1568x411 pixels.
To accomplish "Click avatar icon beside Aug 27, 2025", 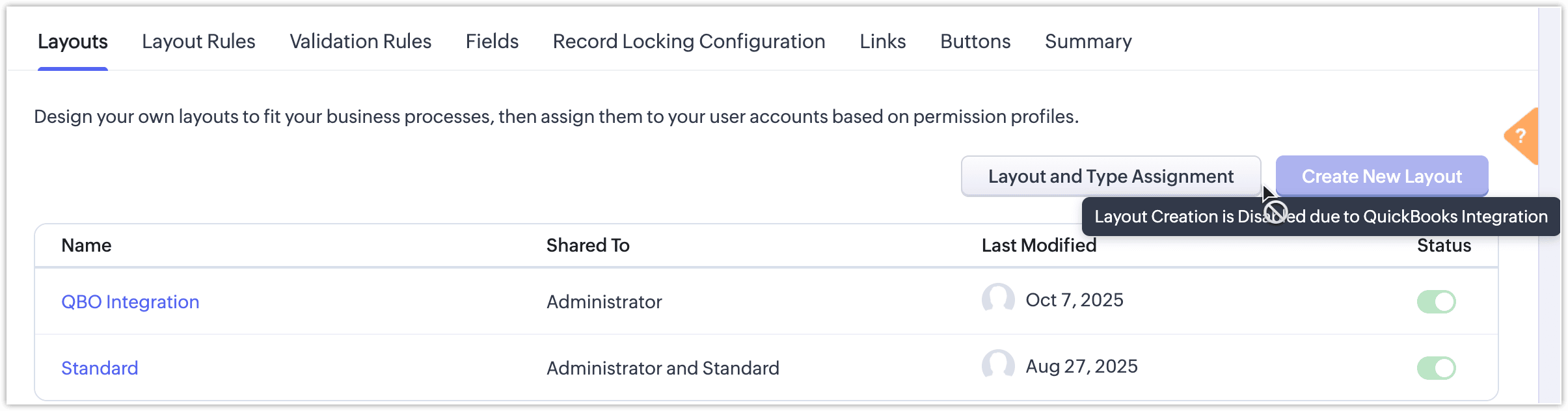I will [x=998, y=366].
